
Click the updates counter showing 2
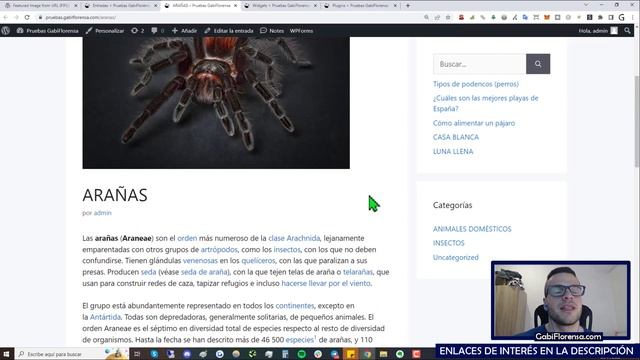coord(138,31)
